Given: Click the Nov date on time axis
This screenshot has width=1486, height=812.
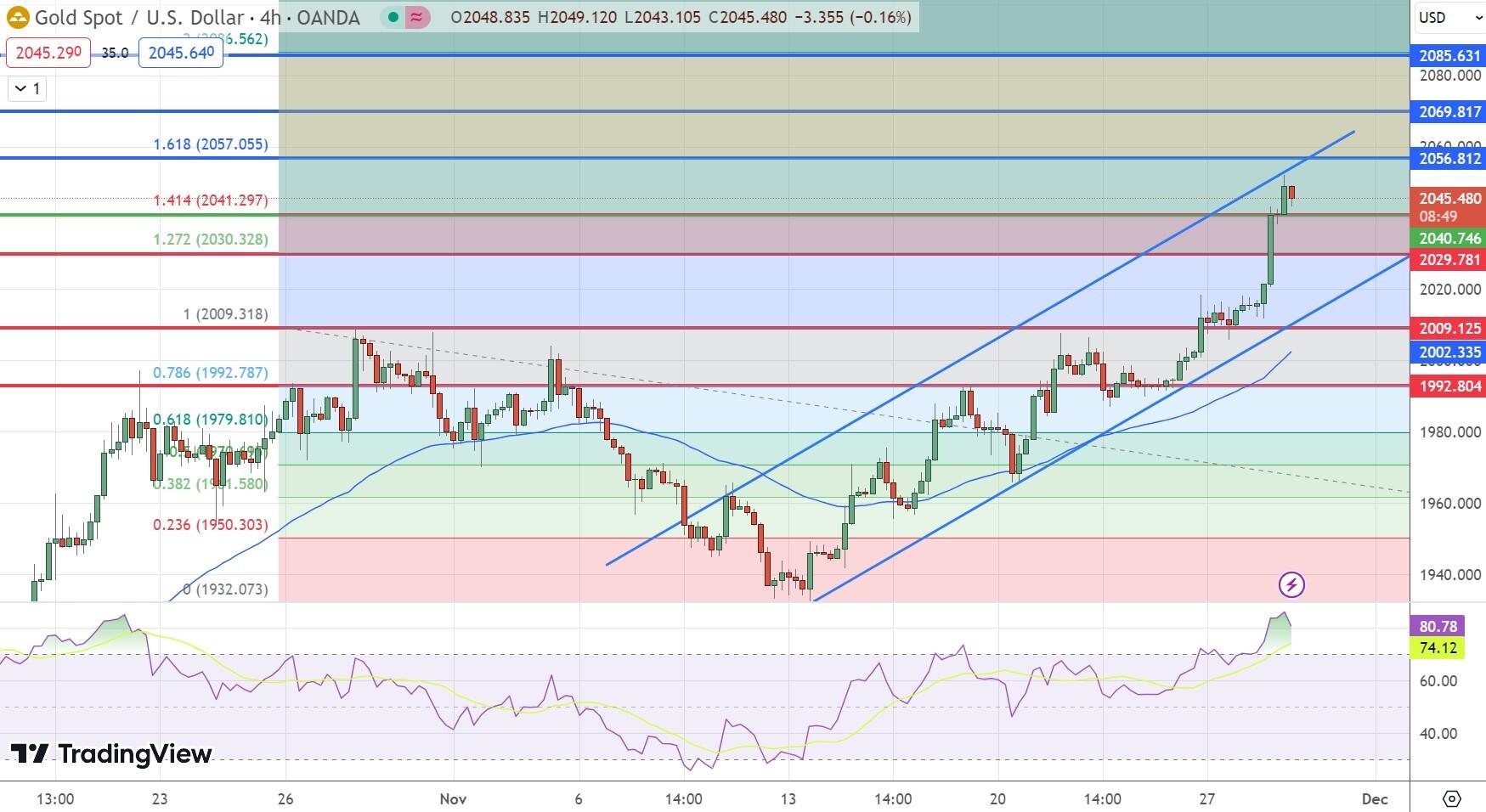Looking at the screenshot, I should [454, 799].
